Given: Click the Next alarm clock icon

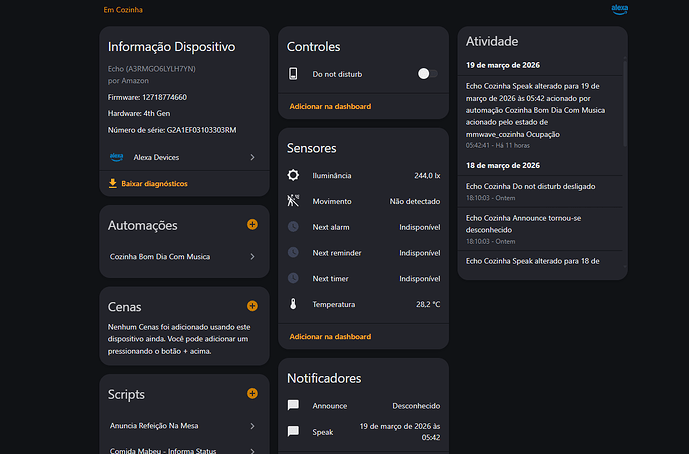Looking at the screenshot, I should tap(293, 227).
